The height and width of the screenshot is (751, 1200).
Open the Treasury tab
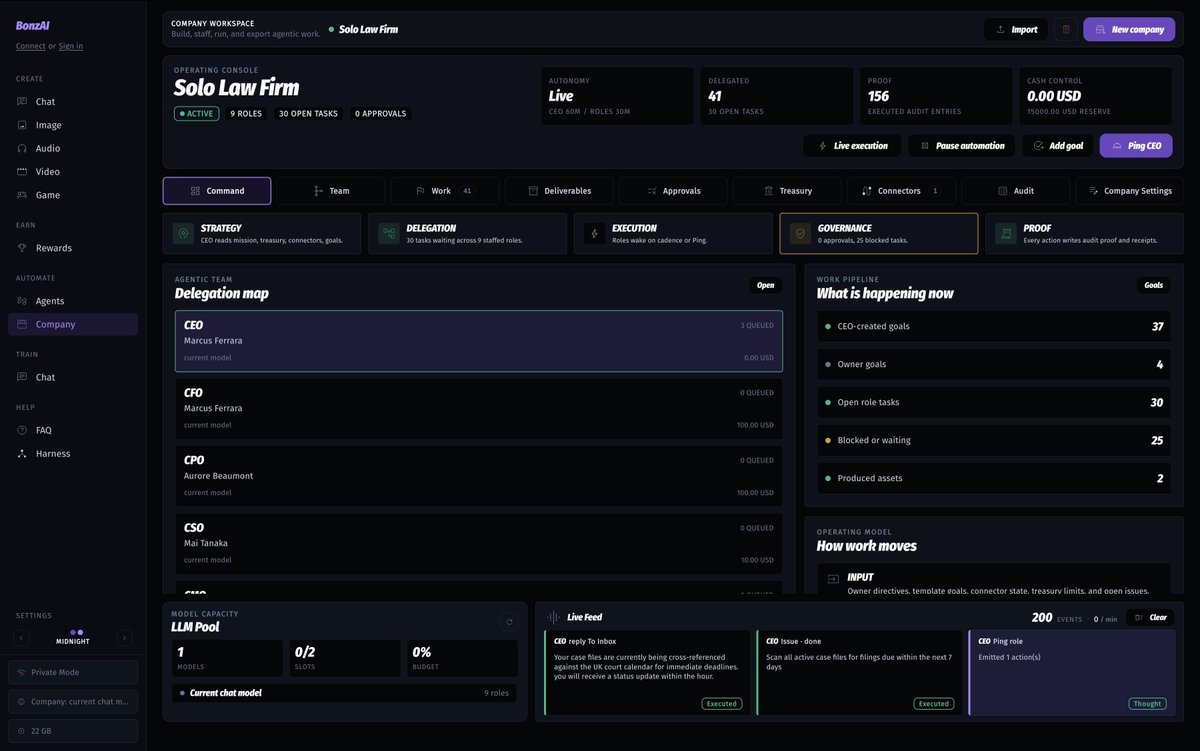click(x=787, y=191)
